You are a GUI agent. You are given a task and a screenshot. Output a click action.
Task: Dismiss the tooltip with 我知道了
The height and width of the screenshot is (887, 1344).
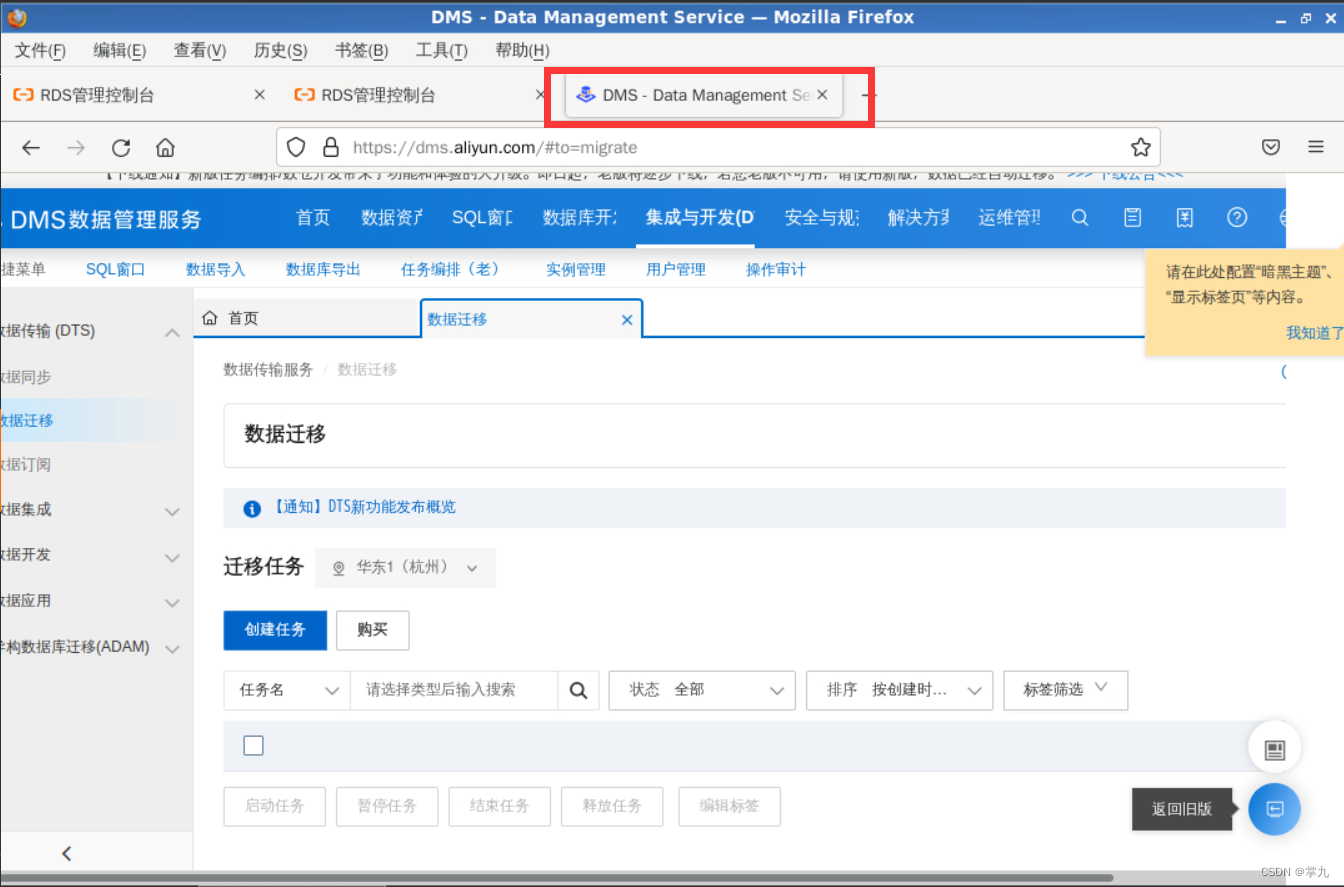click(1314, 333)
